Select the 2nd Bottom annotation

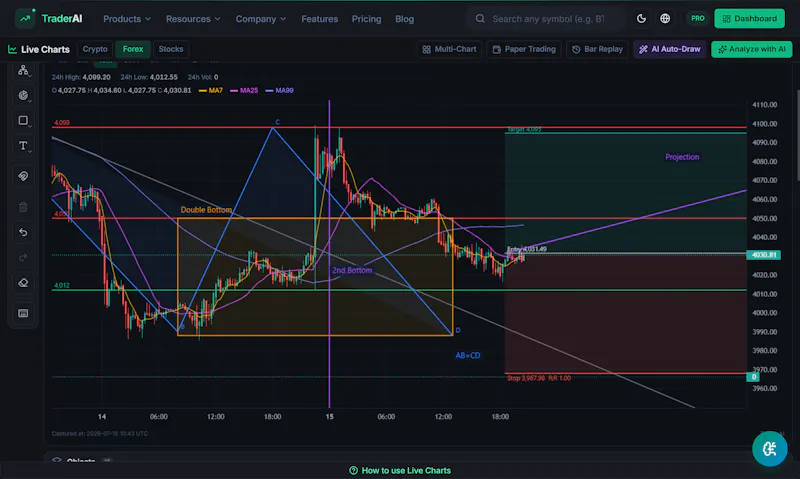tap(352, 270)
